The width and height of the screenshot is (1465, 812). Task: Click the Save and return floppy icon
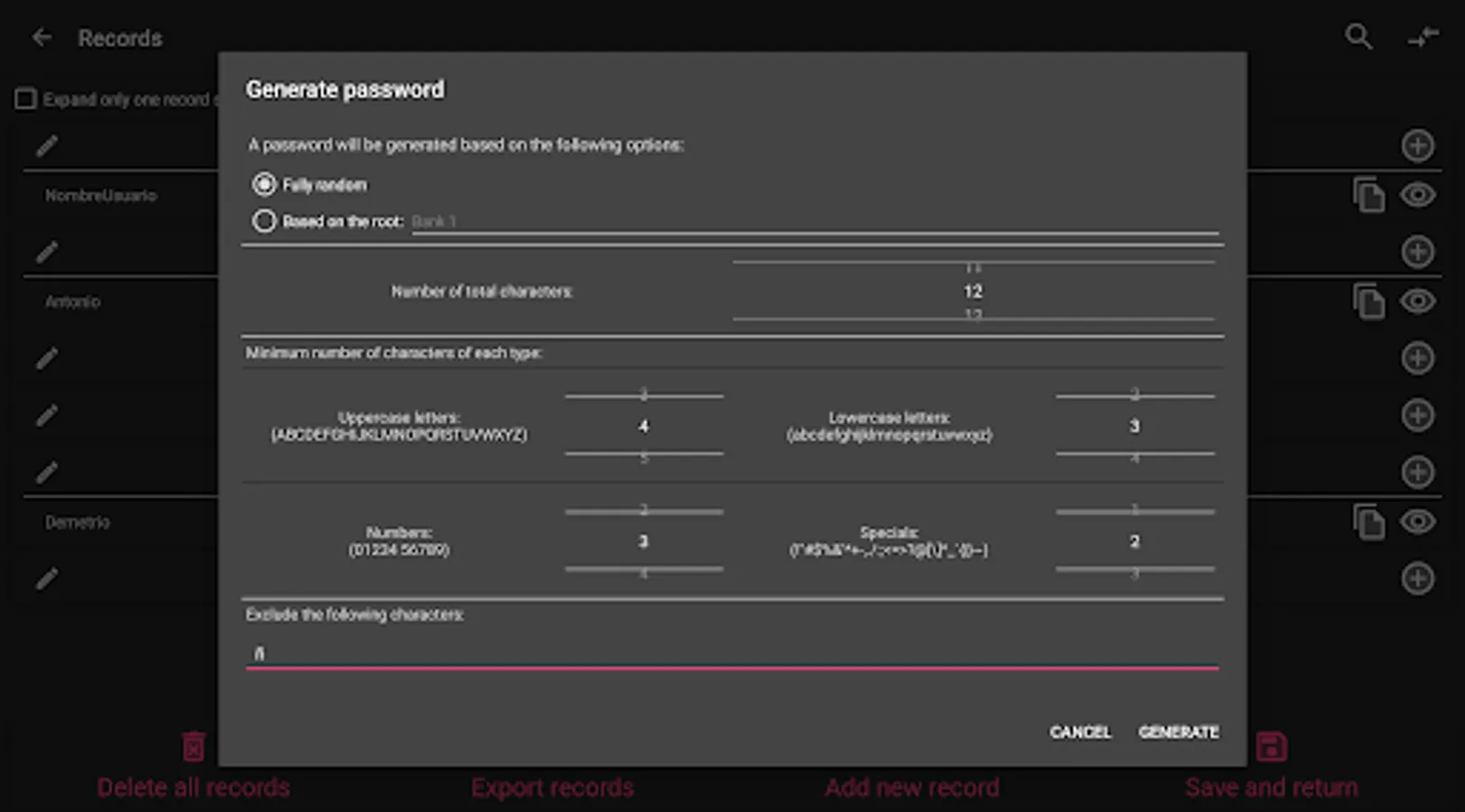pos(1271,747)
